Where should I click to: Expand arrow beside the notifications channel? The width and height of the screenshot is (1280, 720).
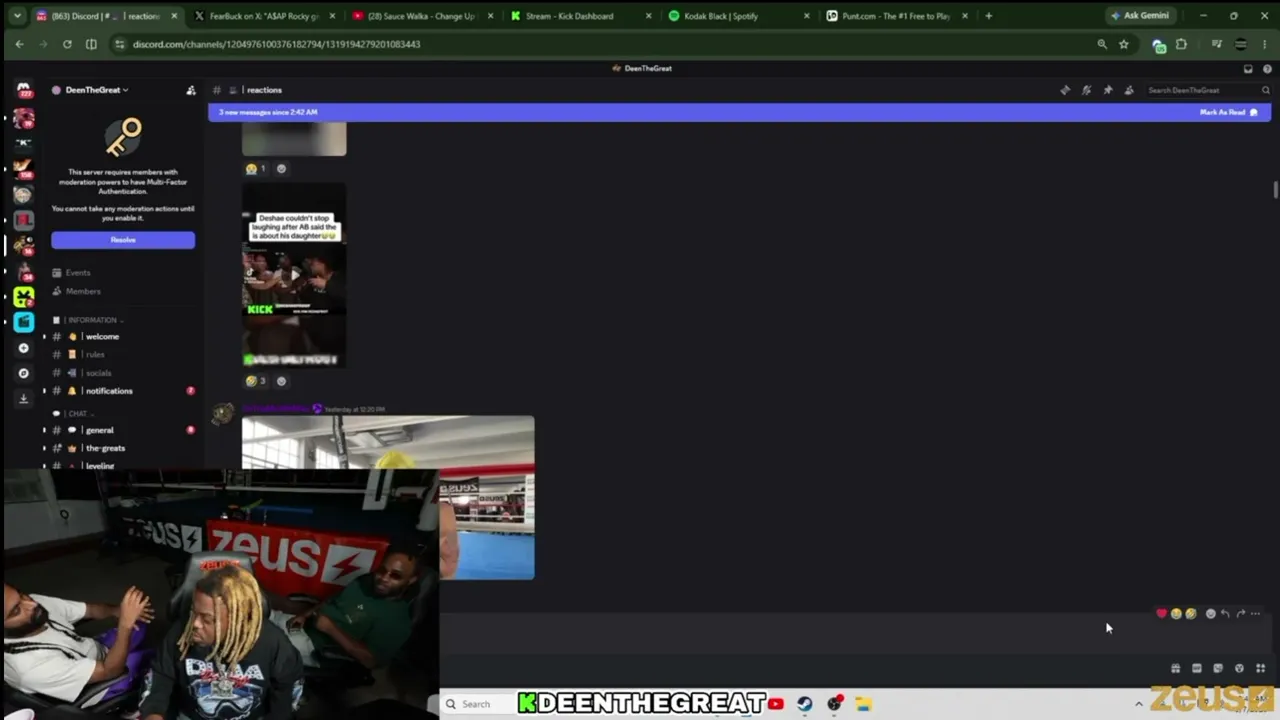tap(44, 391)
